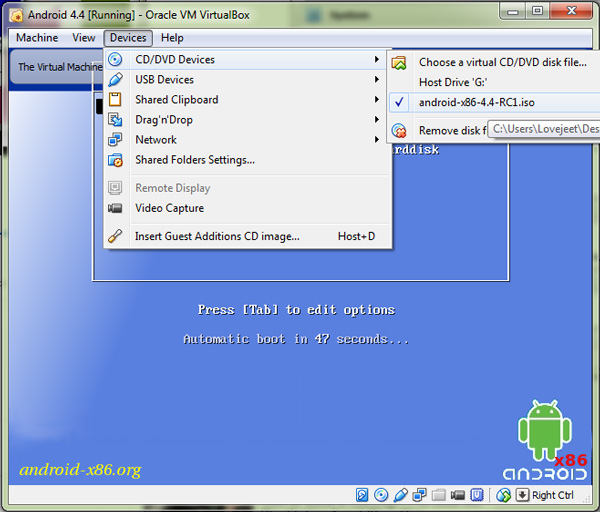Select Network menu entry
Screen dimensions: 600x512
pyautogui.click(x=248, y=140)
